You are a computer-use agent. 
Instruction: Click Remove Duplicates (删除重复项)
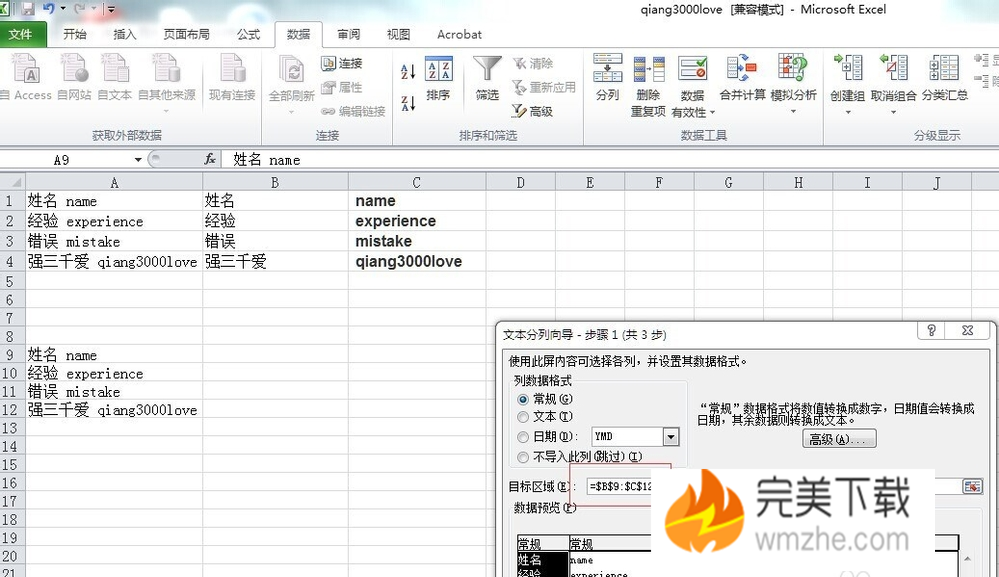648,86
